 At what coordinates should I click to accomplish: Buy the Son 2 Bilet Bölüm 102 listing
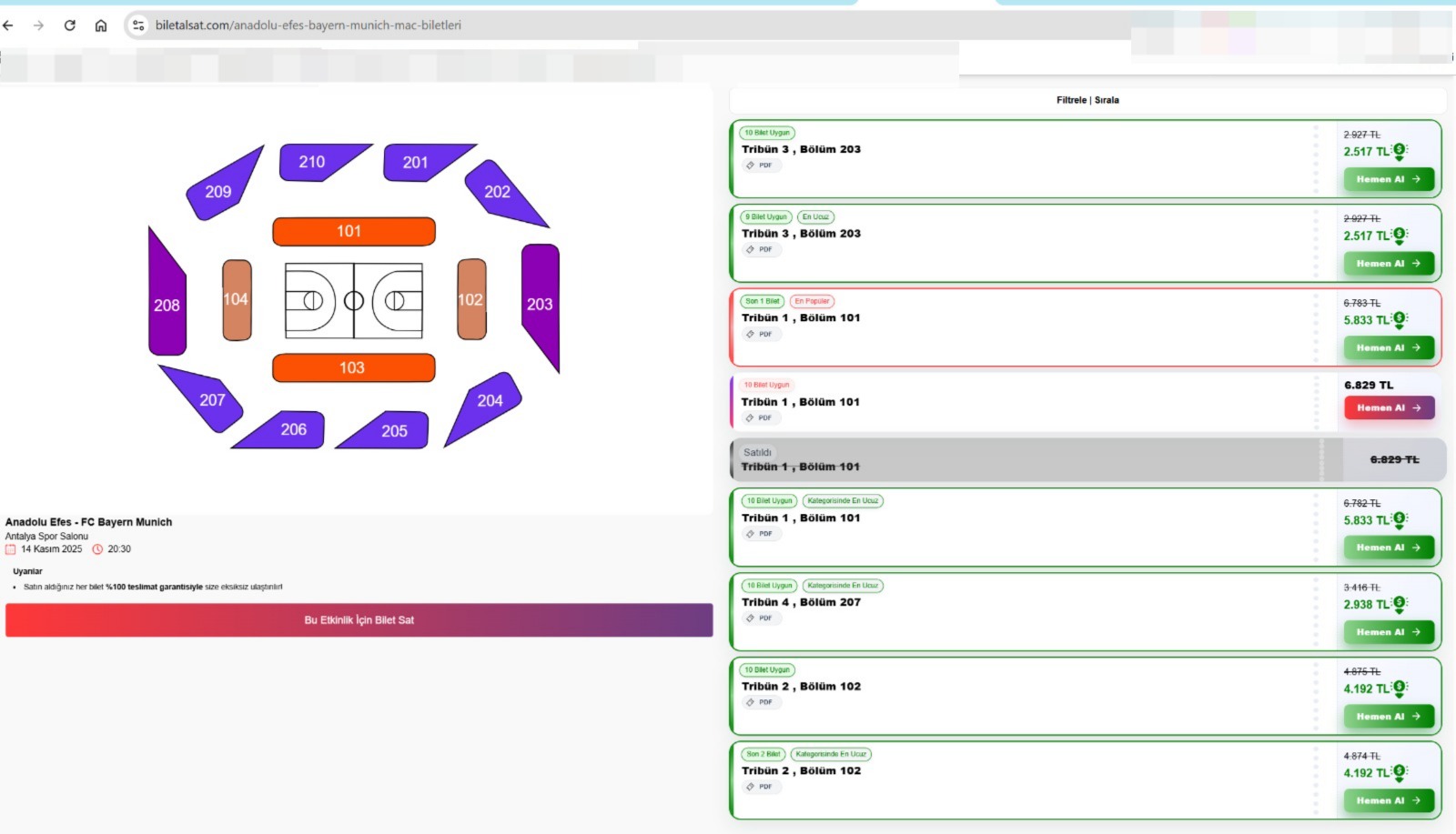1389,800
